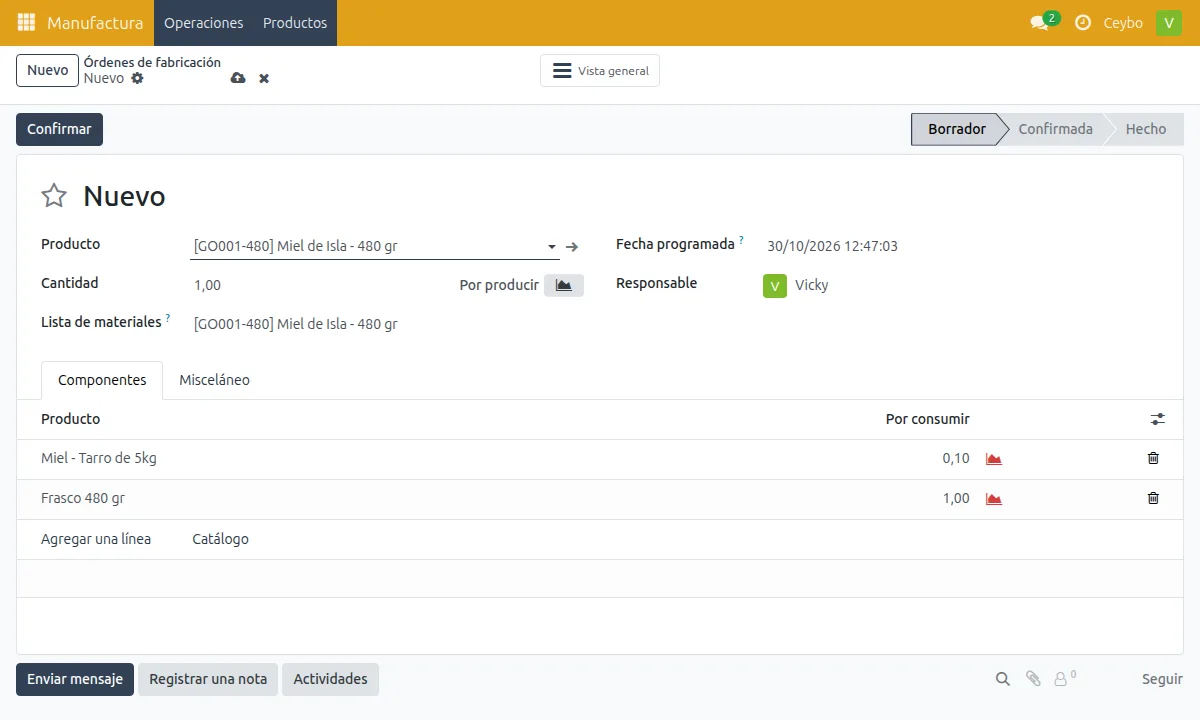
Task: Attach files with the paperclip icon
Action: [1033, 679]
